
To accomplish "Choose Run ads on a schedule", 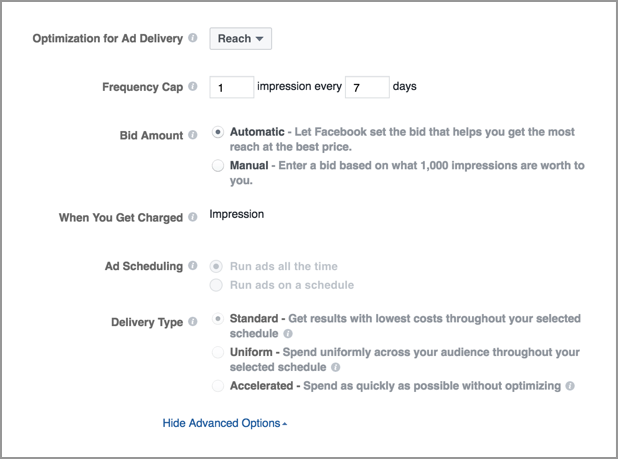I will pyautogui.click(x=218, y=285).
